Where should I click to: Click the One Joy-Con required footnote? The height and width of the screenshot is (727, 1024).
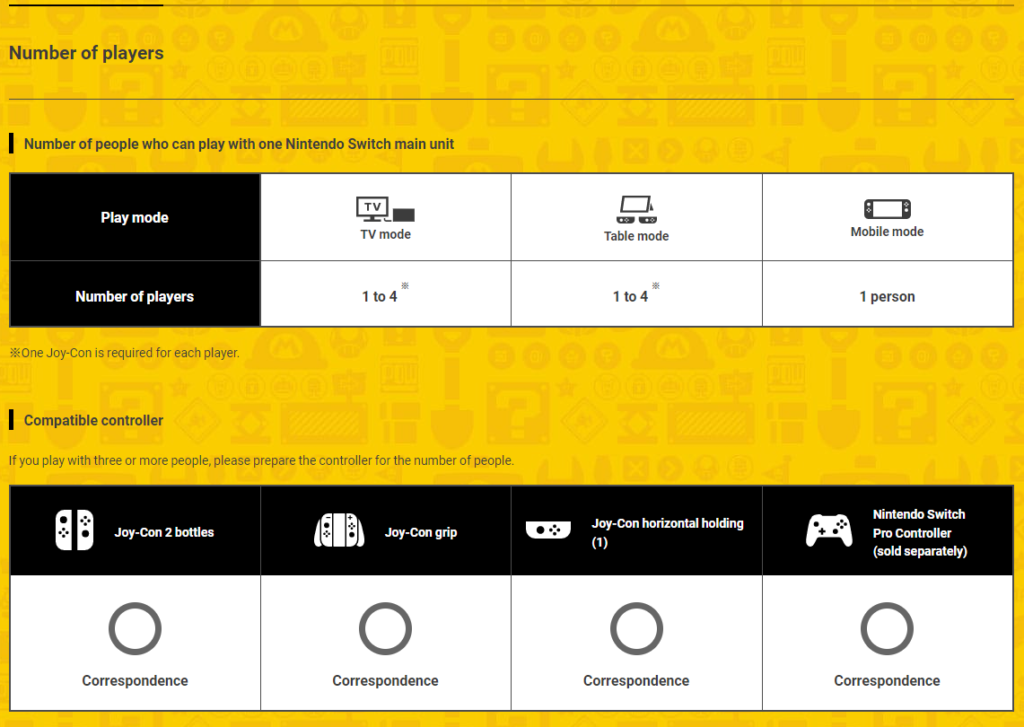coord(124,352)
